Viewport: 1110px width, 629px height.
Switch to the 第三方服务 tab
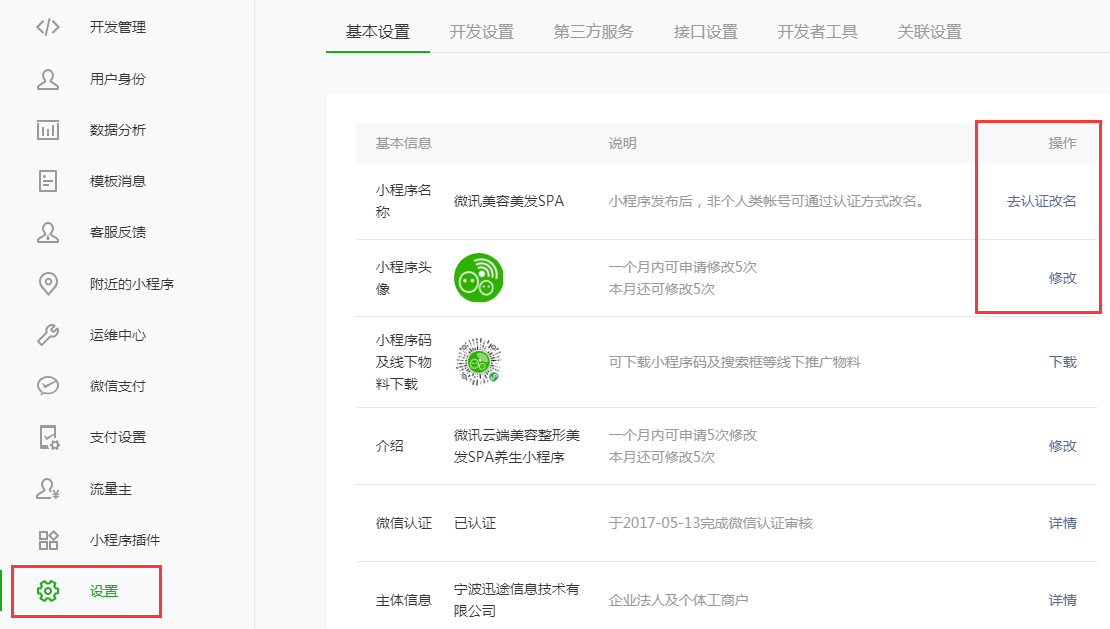593,32
